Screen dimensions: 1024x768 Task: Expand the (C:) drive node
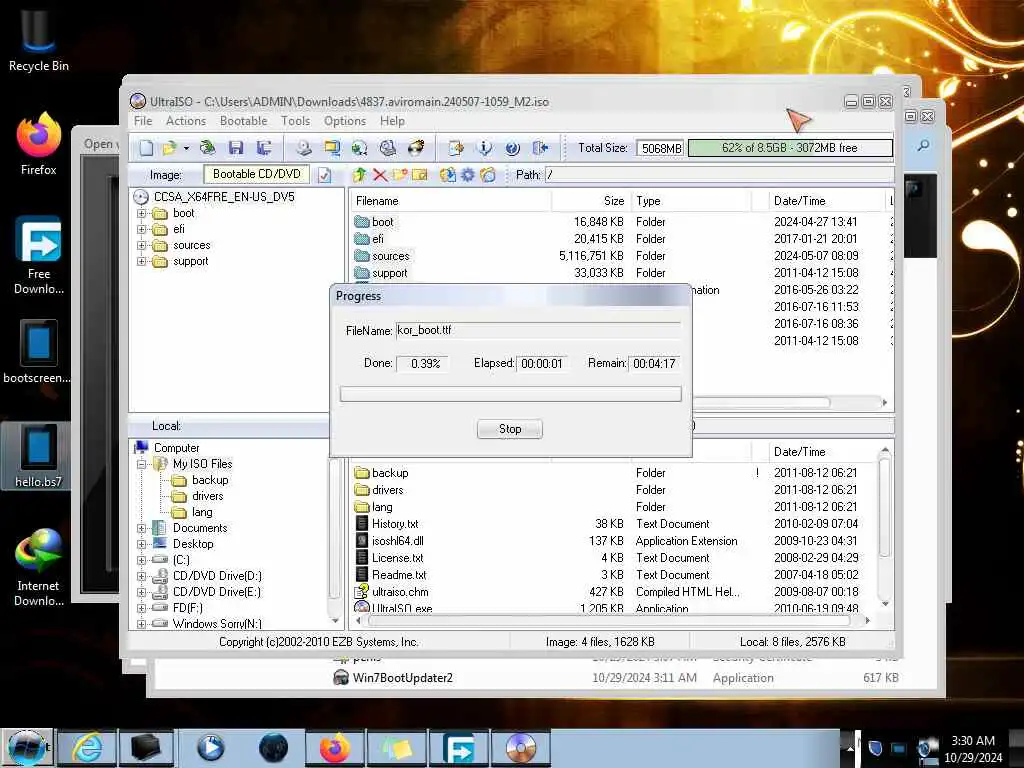click(142, 560)
